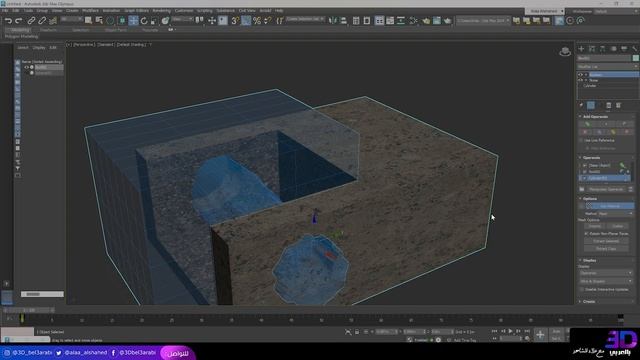The image size is (640, 360).
Task: Click the Extract Selected button
Action: [x=606, y=241]
